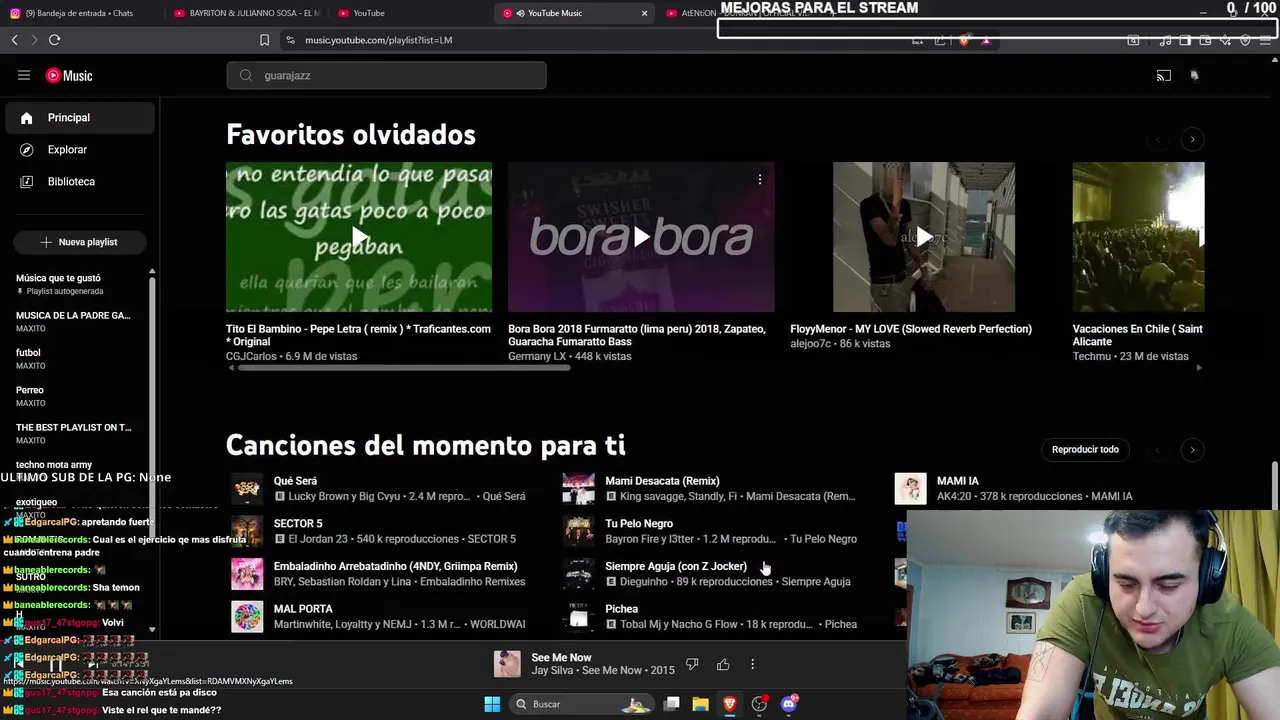The height and width of the screenshot is (720, 1280).
Task: Open Explorar in the sidebar
Action: (x=80, y=149)
